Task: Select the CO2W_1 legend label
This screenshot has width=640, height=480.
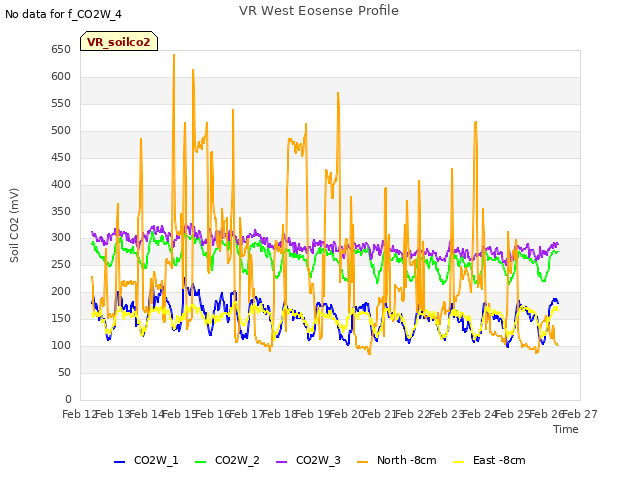Action: pyautogui.click(x=156, y=460)
